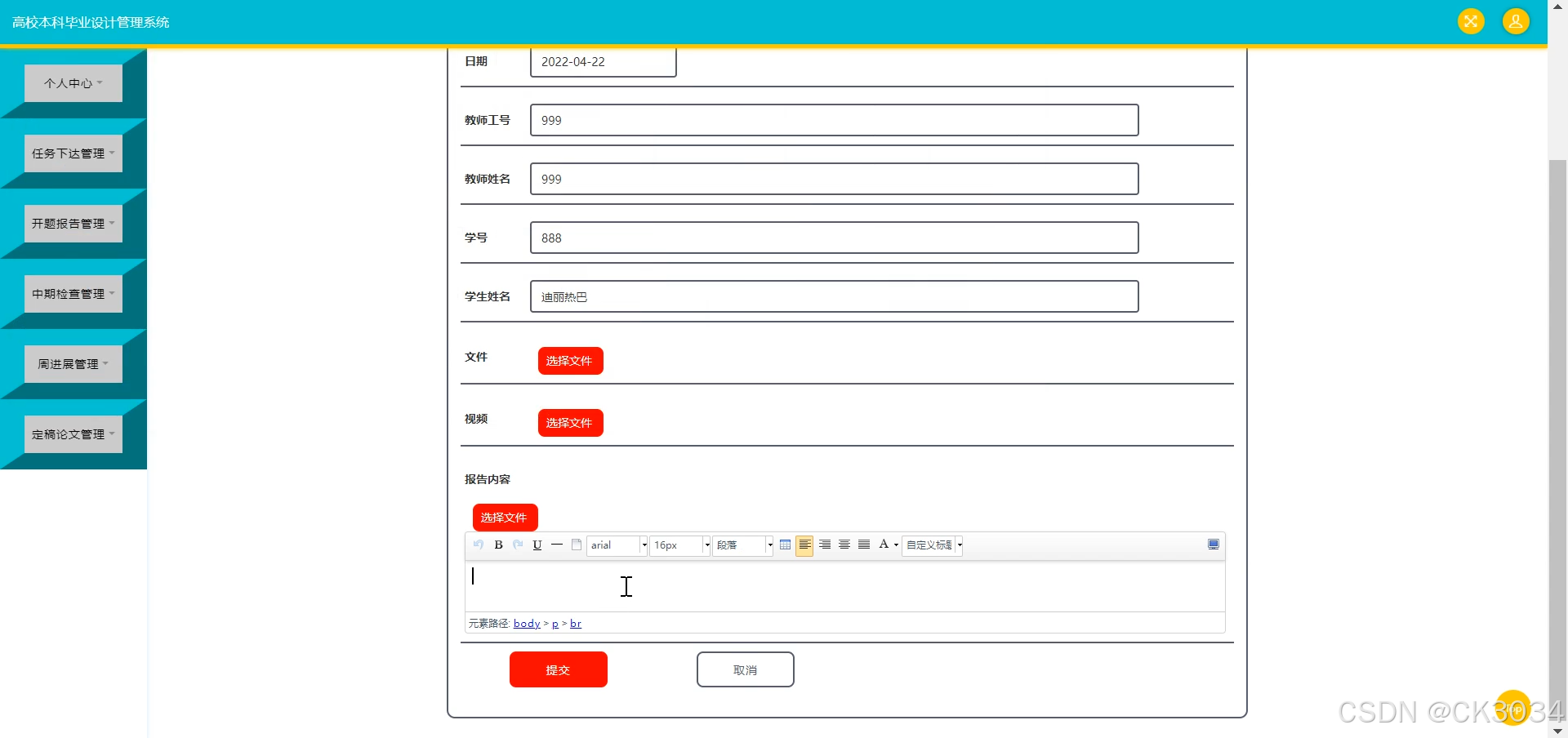This screenshot has height=738, width=1568.
Task: Insert a table using the toolbar icon
Action: pos(785,545)
